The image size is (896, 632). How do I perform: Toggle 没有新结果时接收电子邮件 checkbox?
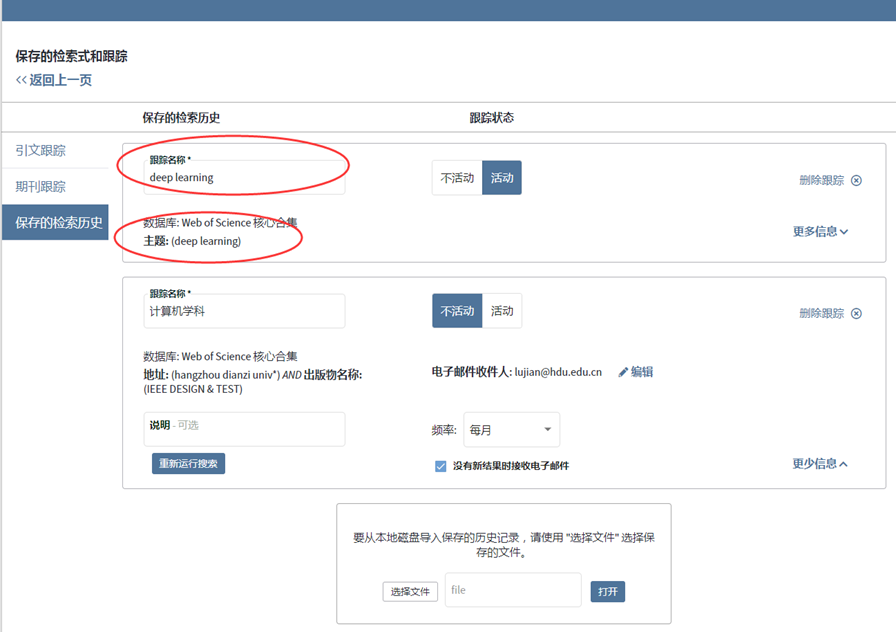pos(441,466)
